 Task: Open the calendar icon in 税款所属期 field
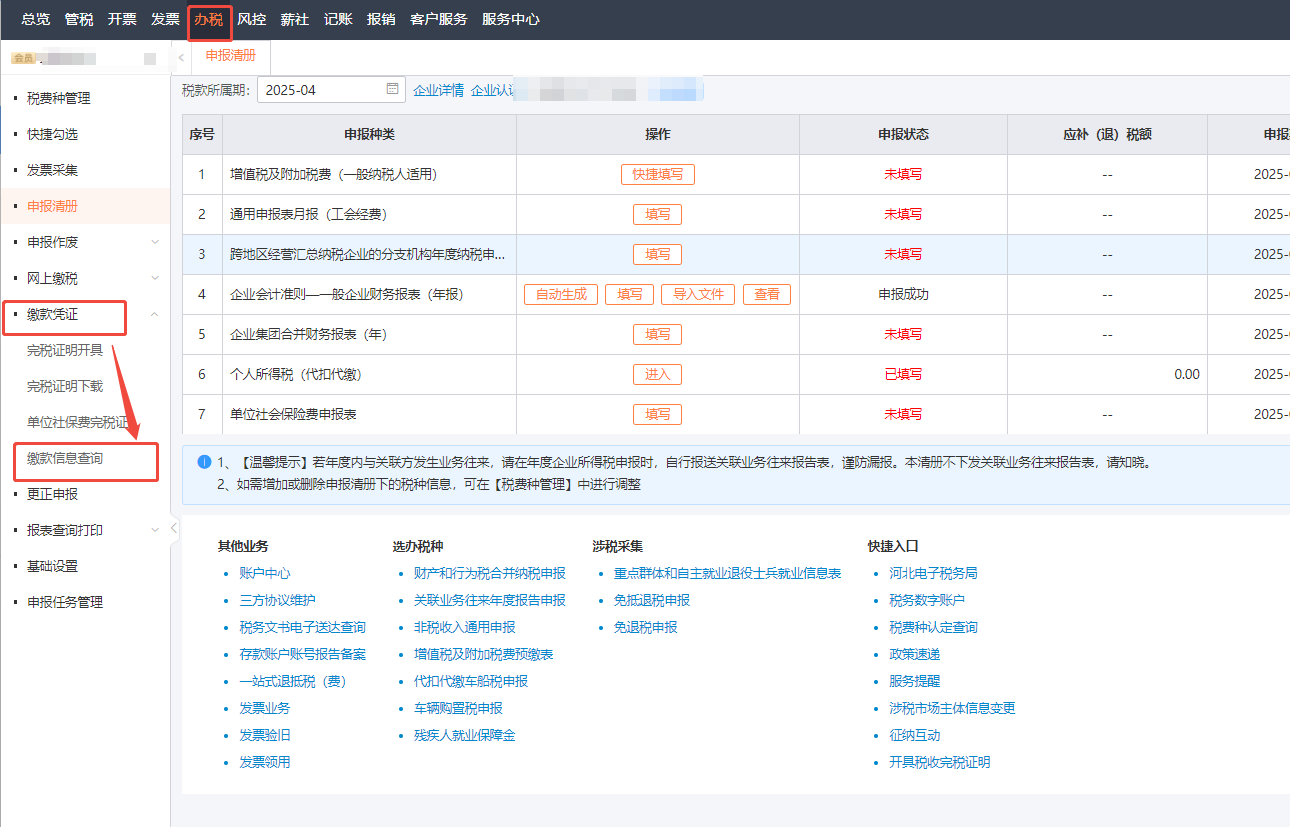(x=393, y=89)
